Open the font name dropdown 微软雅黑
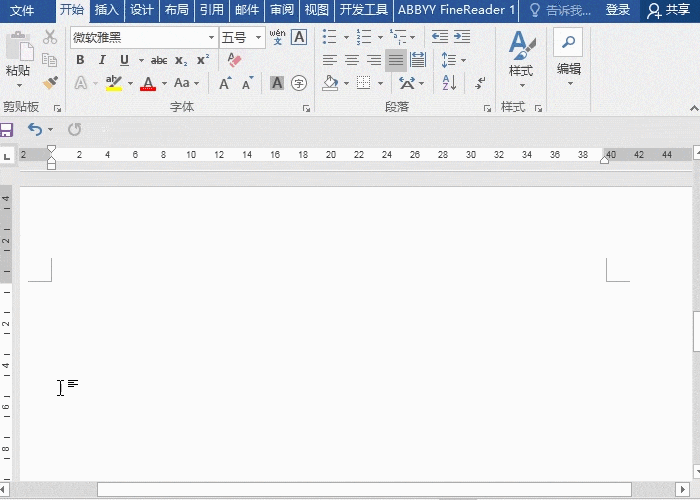The image size is (700, 500). pos(144,38)
